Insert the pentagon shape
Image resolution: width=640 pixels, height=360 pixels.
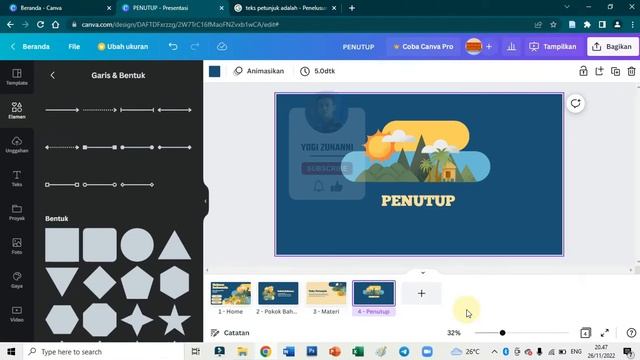click(x=137, y=282)
